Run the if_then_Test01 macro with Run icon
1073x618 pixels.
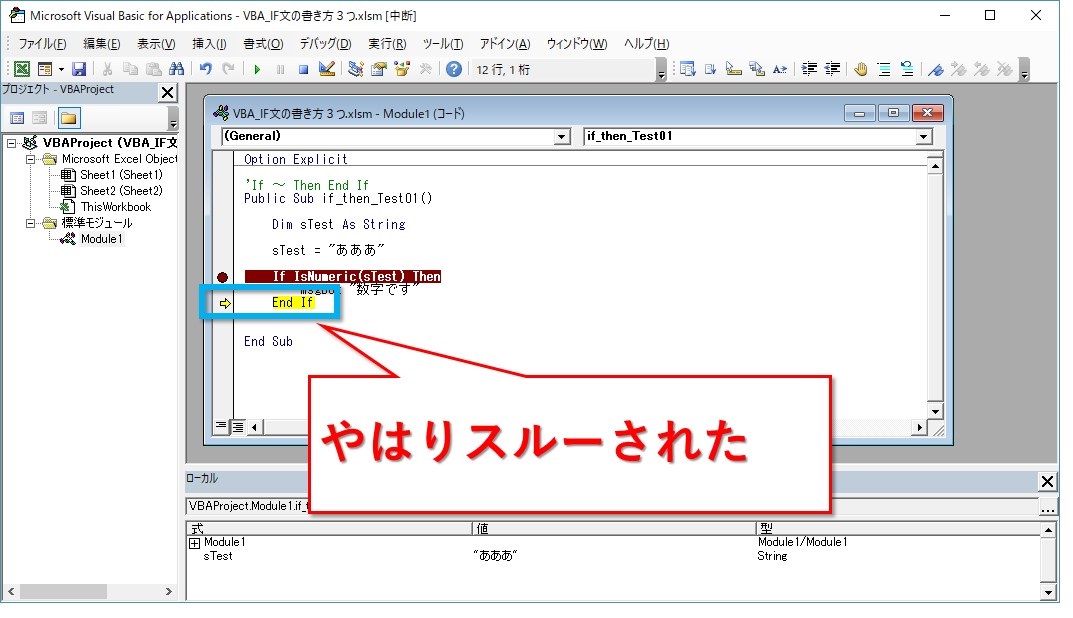coord(258,68)
